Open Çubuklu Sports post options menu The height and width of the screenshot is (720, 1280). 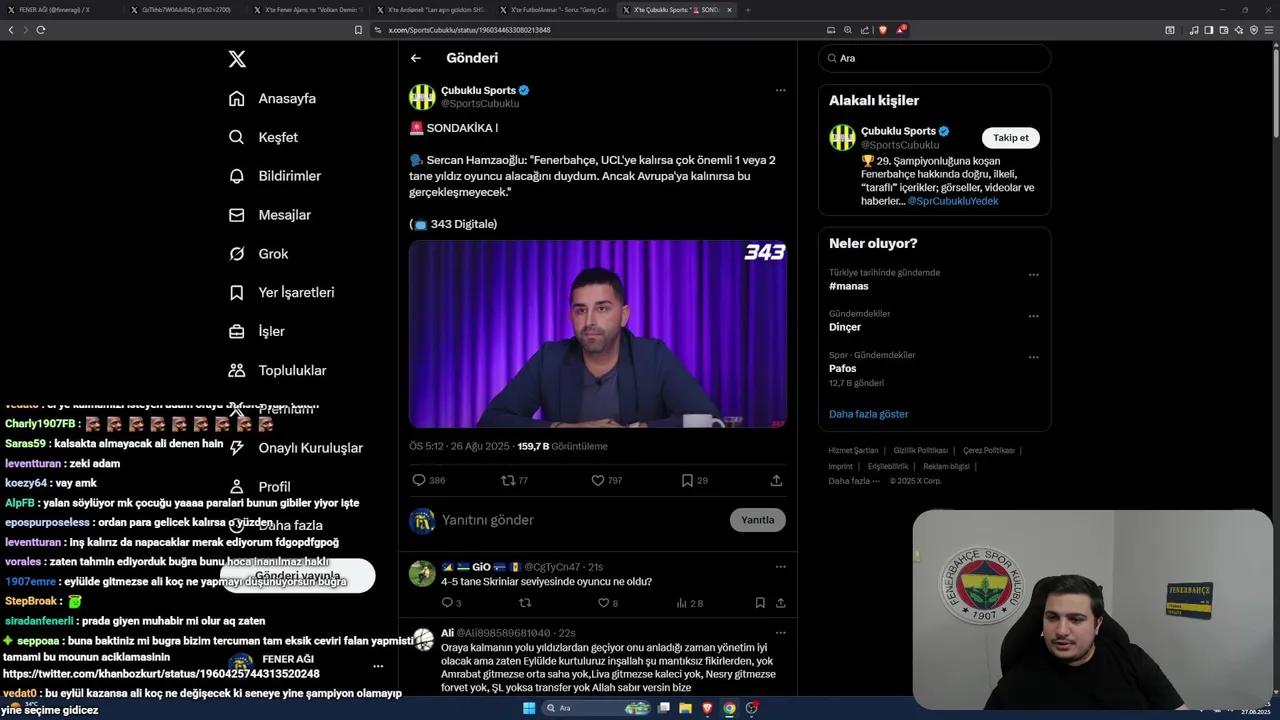780,90
